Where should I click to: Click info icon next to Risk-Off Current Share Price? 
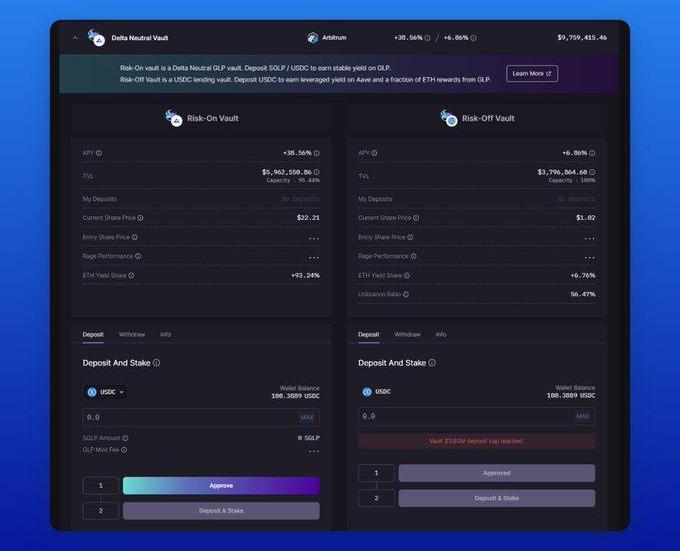[x=416, y=218]
